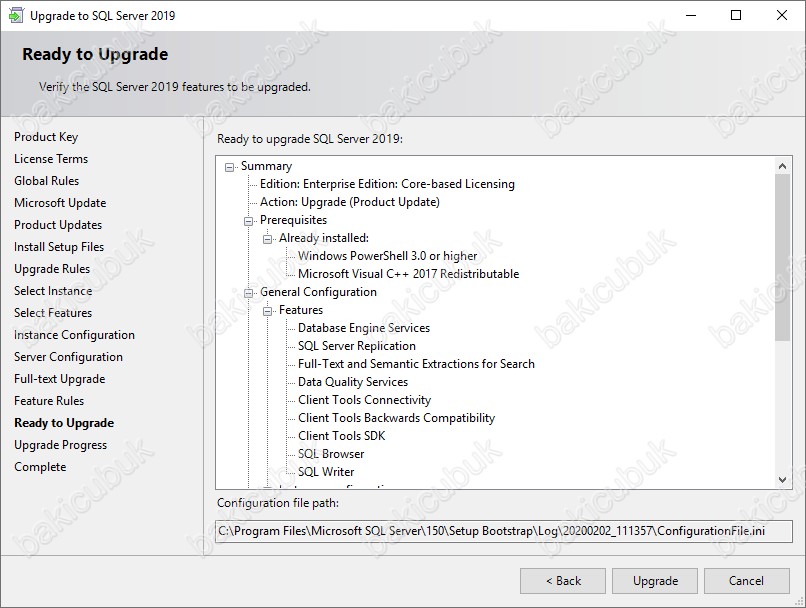Maximize the setup window
This screenshot has width=806, height=608.
click(736, 15)
